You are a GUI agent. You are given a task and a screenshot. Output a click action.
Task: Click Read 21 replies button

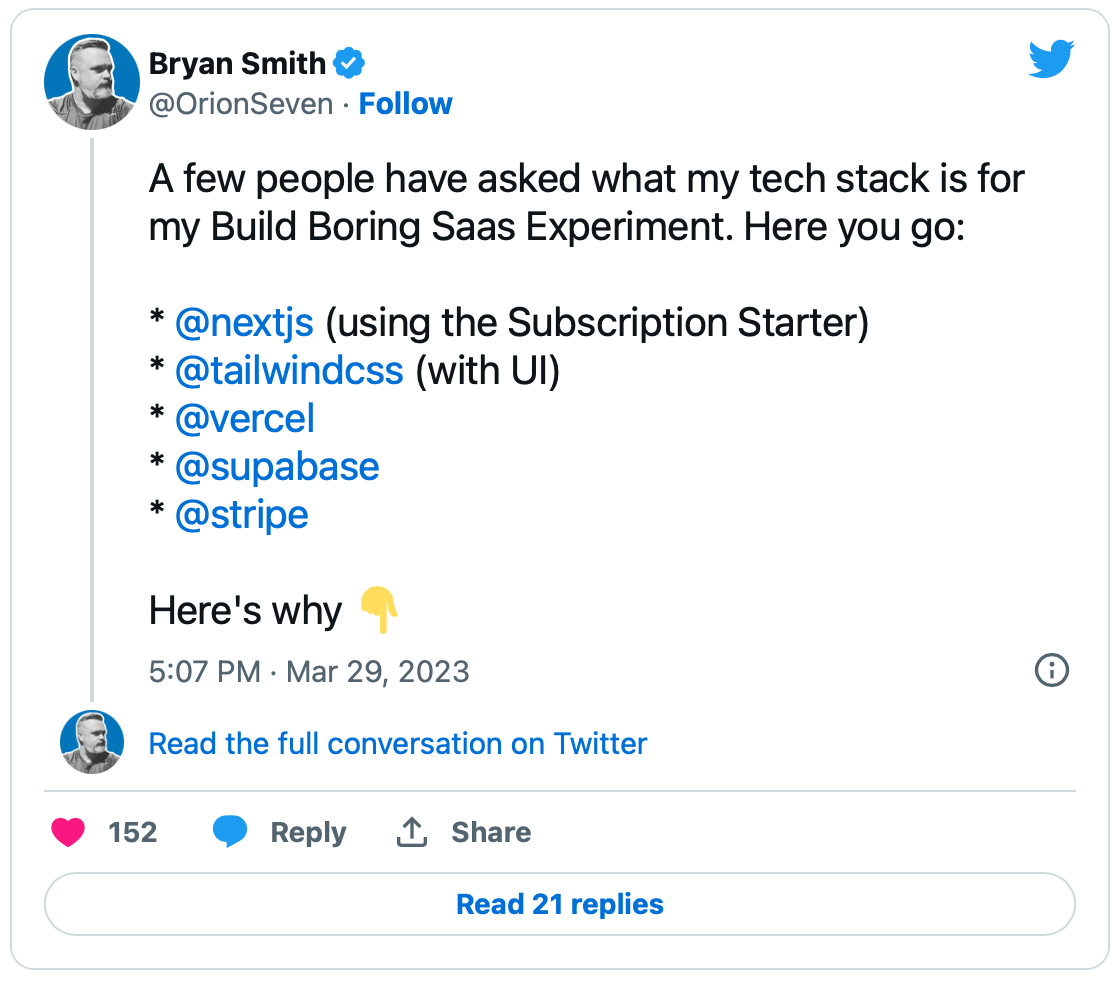pyautogui.click(x=560, y=904)
